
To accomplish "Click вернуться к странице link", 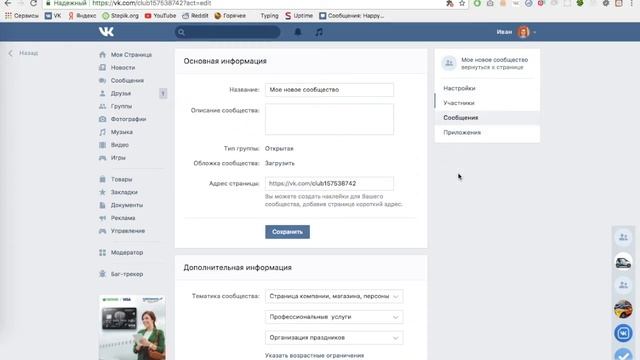I will coord(492,67).
